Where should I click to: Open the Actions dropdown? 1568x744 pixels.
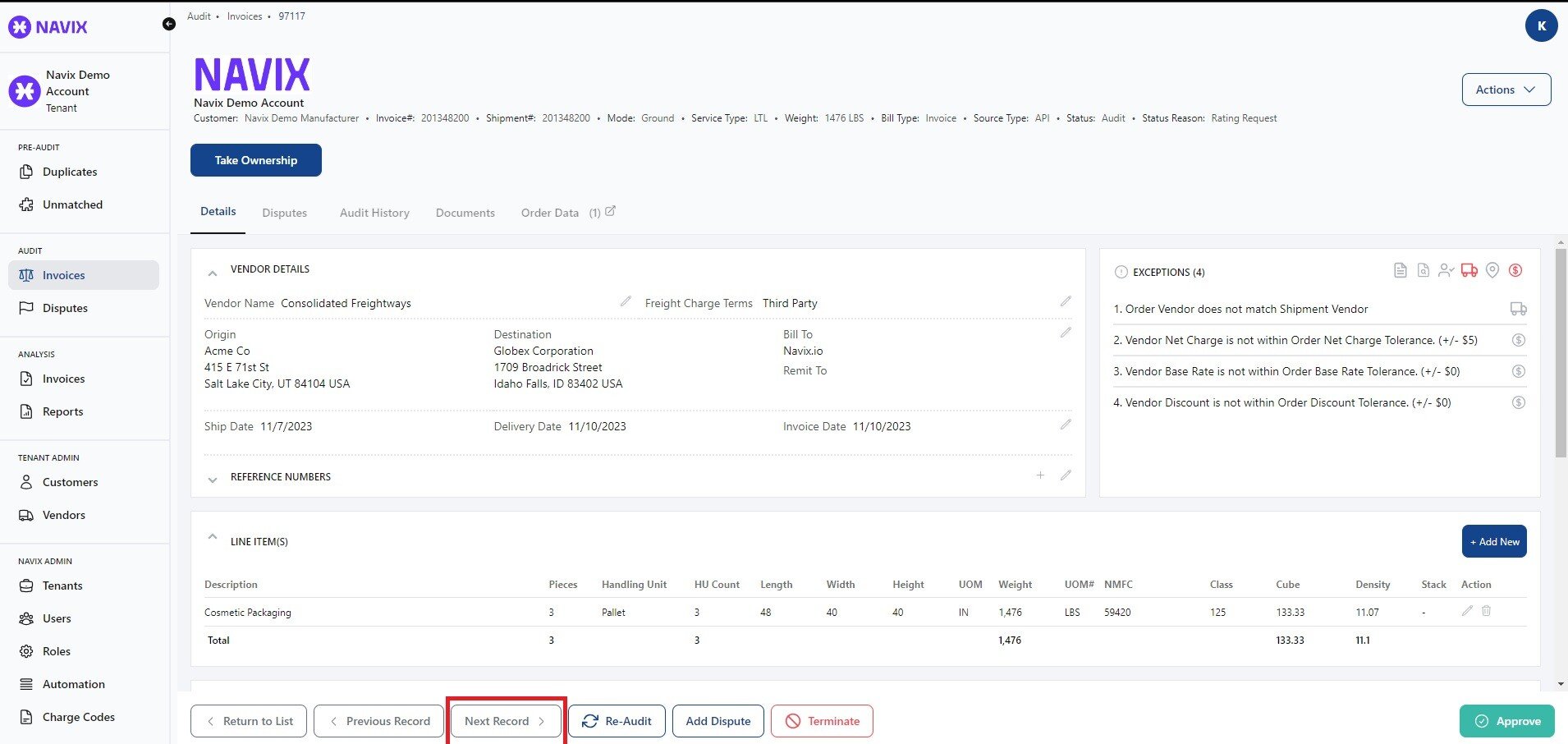[1506, 90]
